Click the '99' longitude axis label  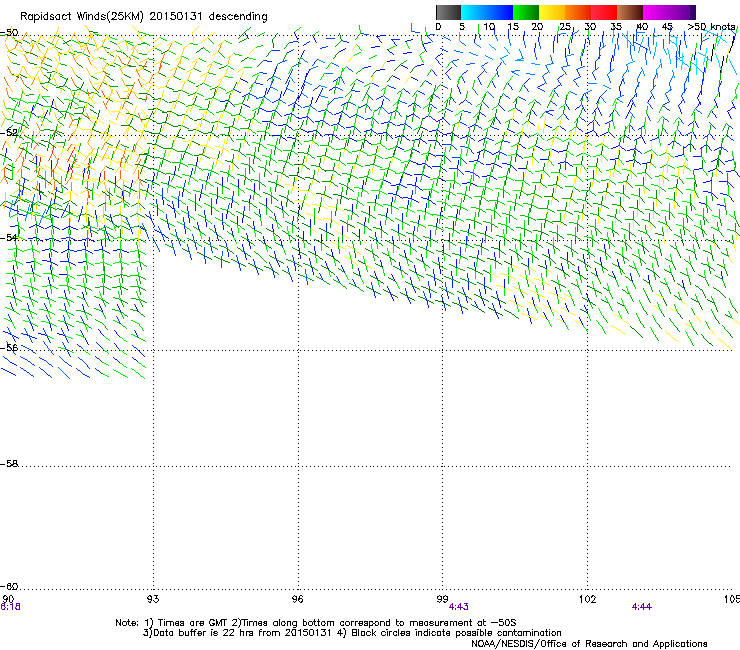442,599
